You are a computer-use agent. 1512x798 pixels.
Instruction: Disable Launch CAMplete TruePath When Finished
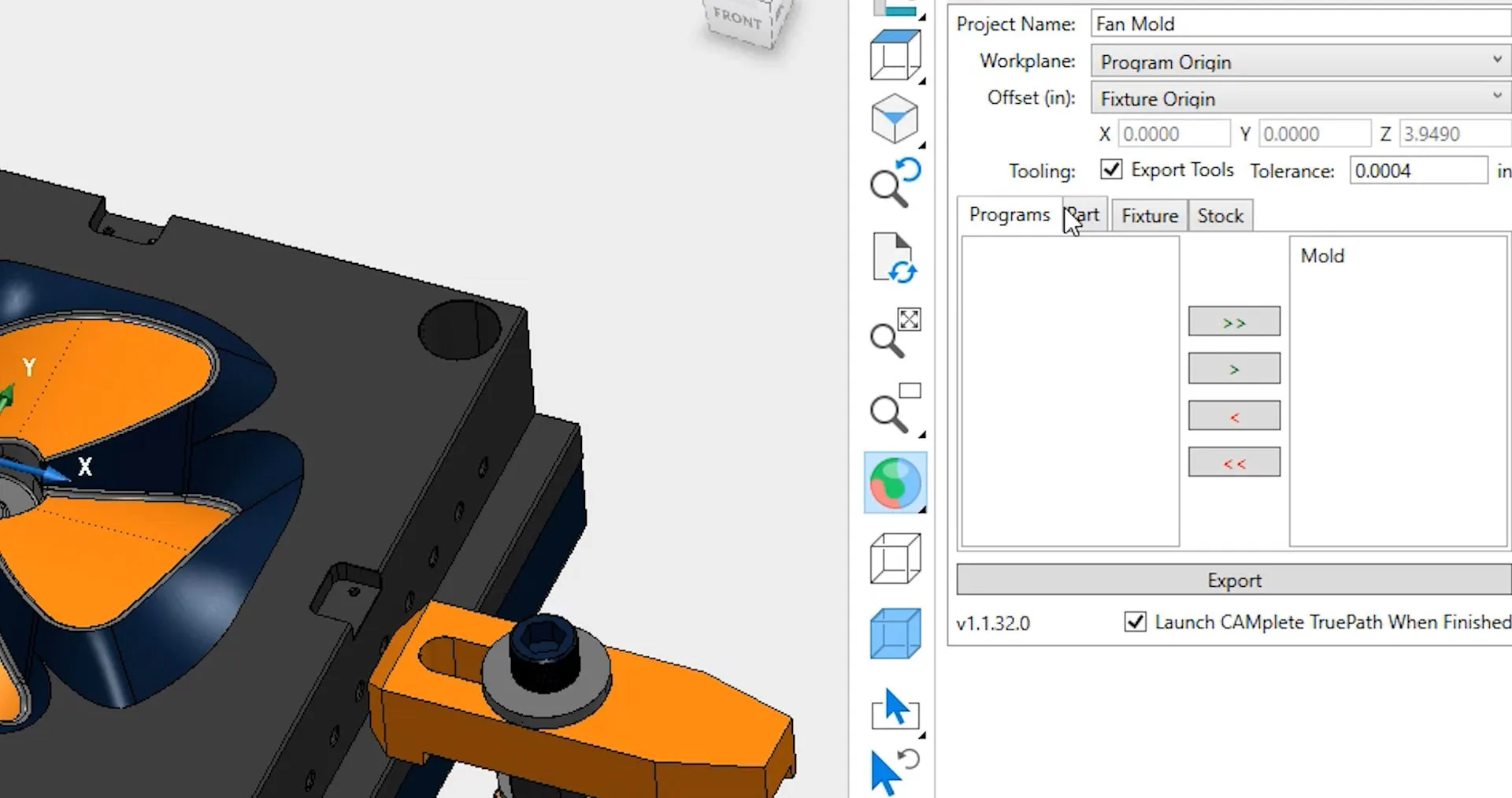pos(1135,622)
